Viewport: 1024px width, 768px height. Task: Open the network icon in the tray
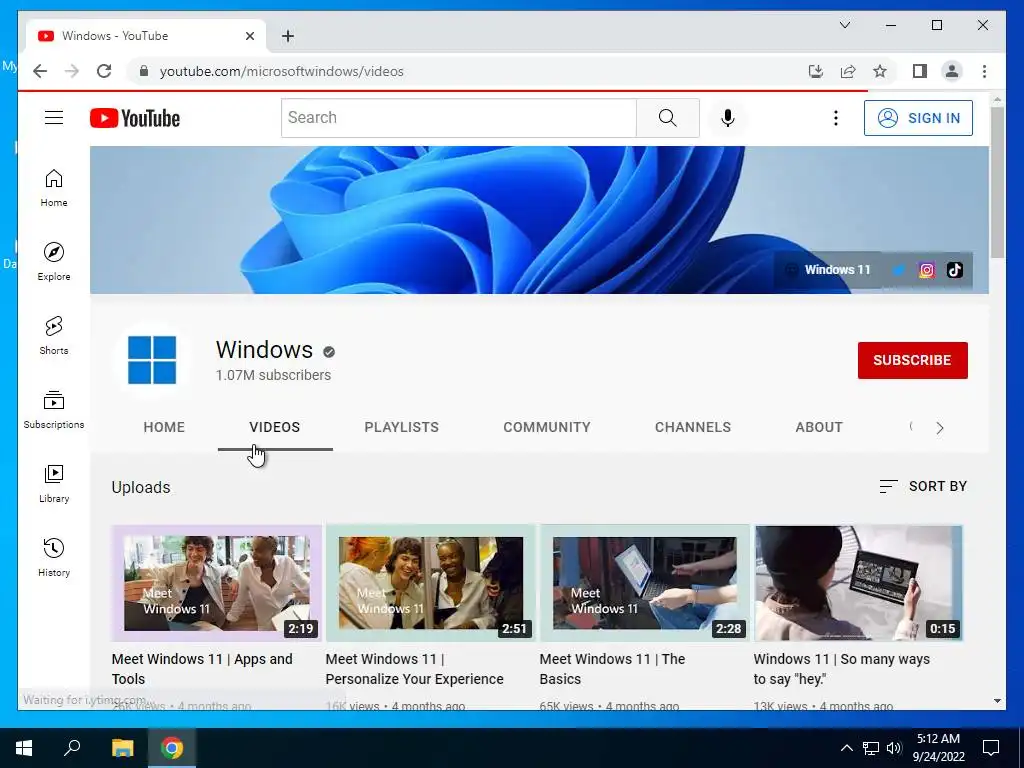click(x=871, y=748)
